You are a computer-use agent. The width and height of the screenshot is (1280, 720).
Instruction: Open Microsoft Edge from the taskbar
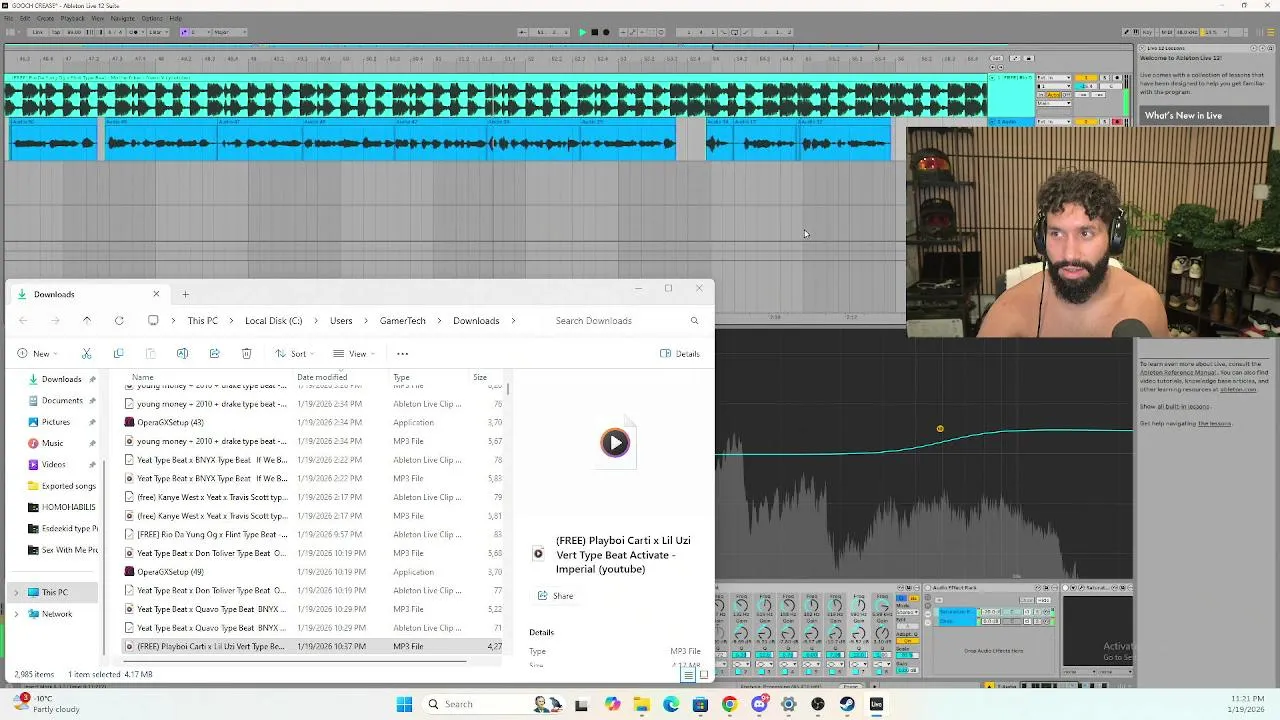pos(671,704)
